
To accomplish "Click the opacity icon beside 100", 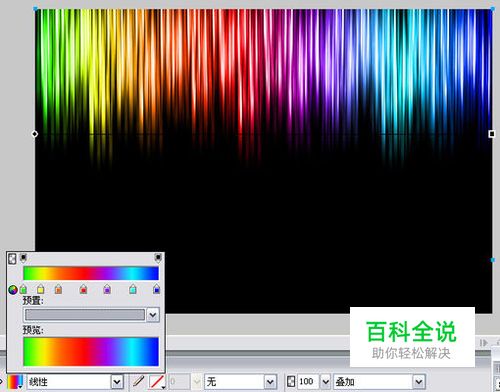I will click(291, 381).
